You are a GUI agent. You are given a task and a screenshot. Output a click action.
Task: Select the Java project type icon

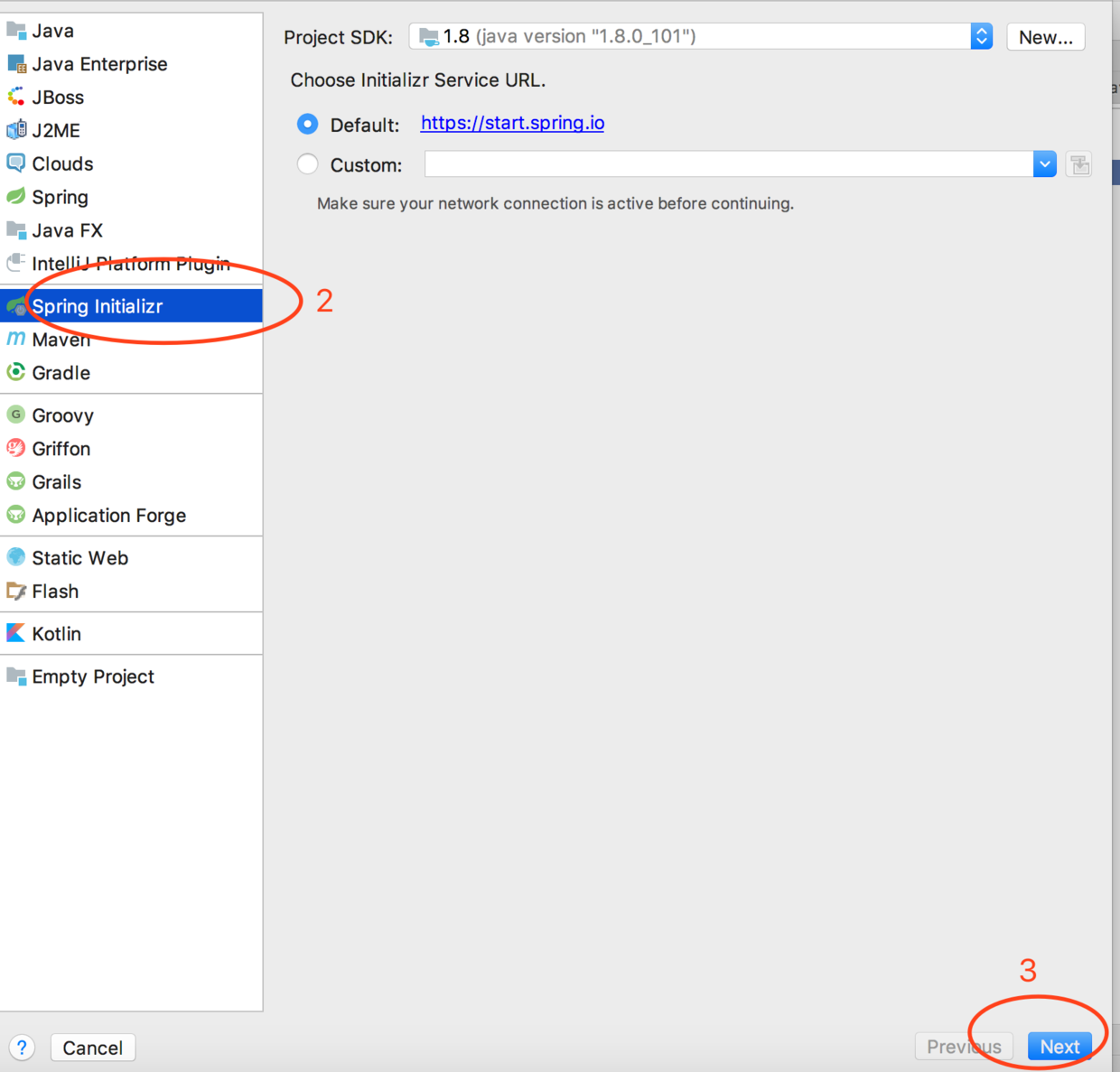click(x=16, y=31)
